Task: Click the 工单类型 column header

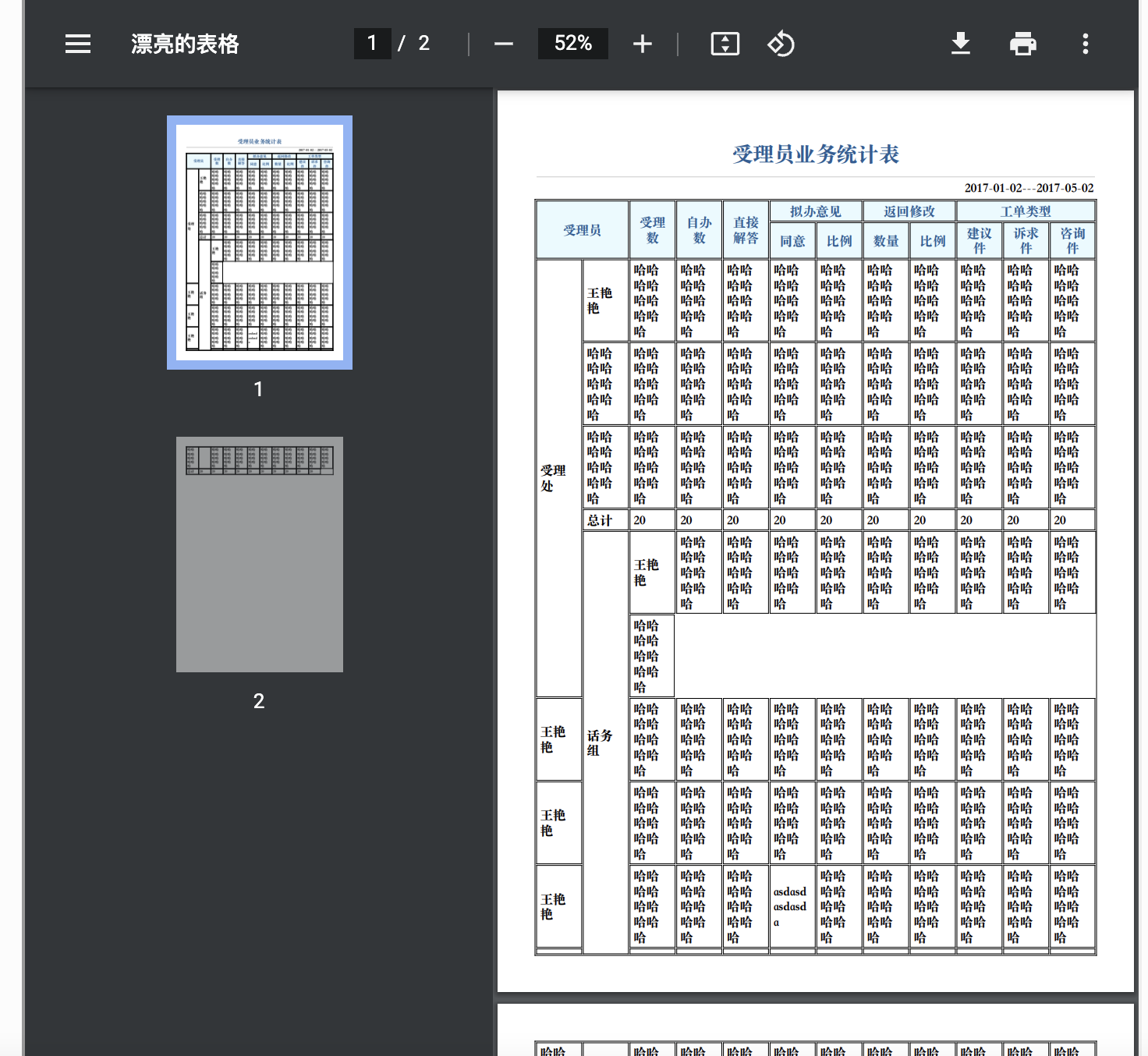Action: (x=1026, y=211)
